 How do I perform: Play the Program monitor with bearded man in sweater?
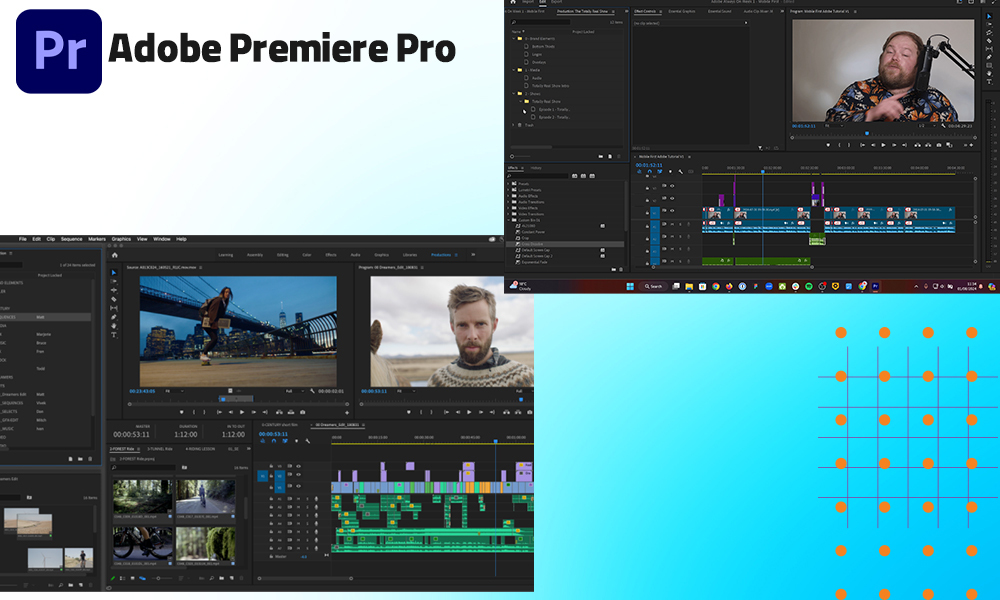click(x=469, y=413)
